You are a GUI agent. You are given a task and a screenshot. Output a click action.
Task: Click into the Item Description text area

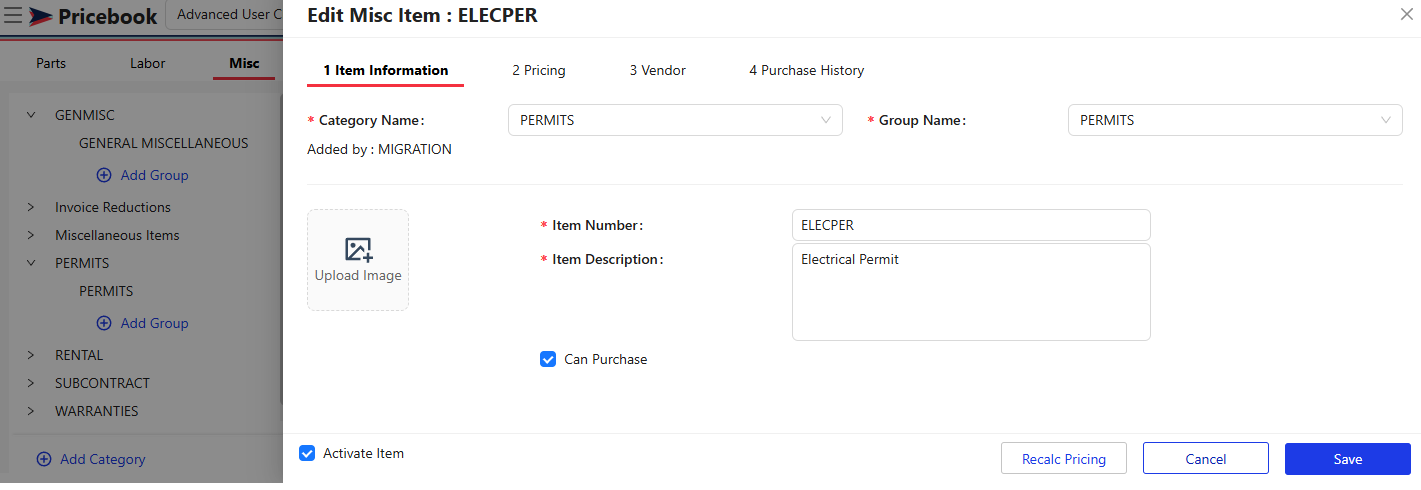pyautogui.click(x=971, y=292)
